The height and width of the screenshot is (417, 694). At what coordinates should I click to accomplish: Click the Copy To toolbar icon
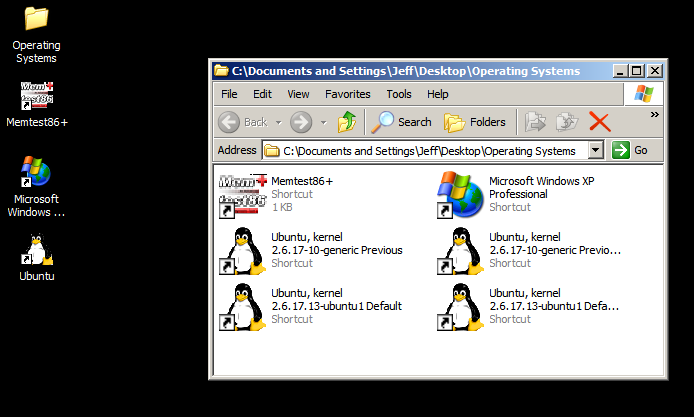pyautogui.click(x=567, y=122)
